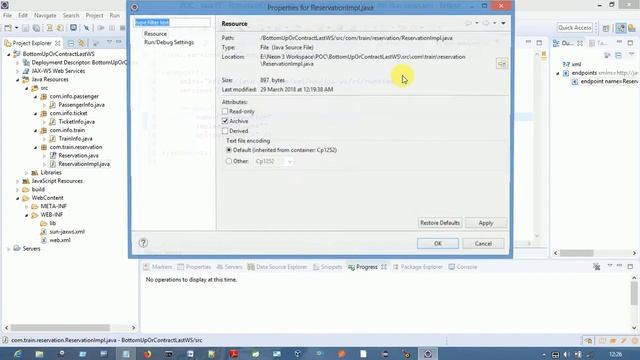
Task: Click the New wizard toolbar icon
Action: tap(8, 28)
